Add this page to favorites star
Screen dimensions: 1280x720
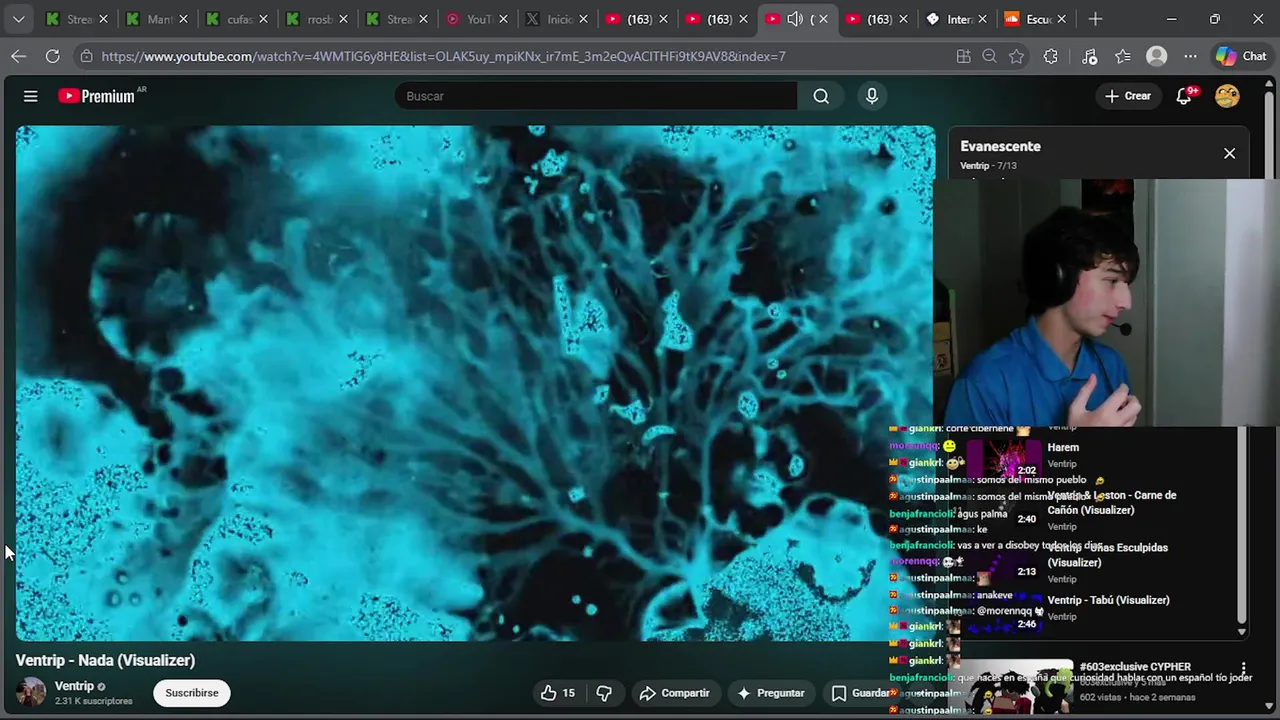1016,57
